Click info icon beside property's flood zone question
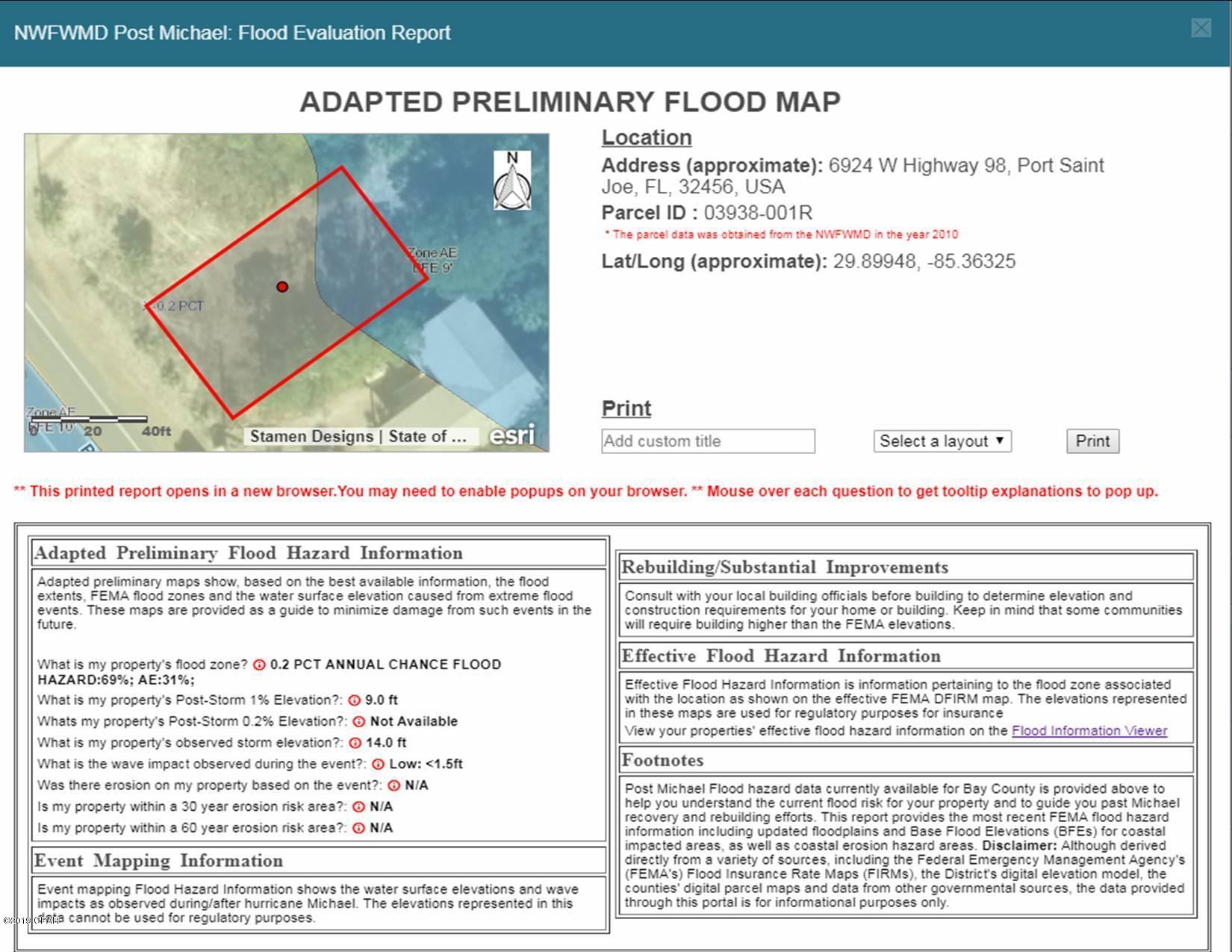The image size is (1232, 952). tap(259, 665)
